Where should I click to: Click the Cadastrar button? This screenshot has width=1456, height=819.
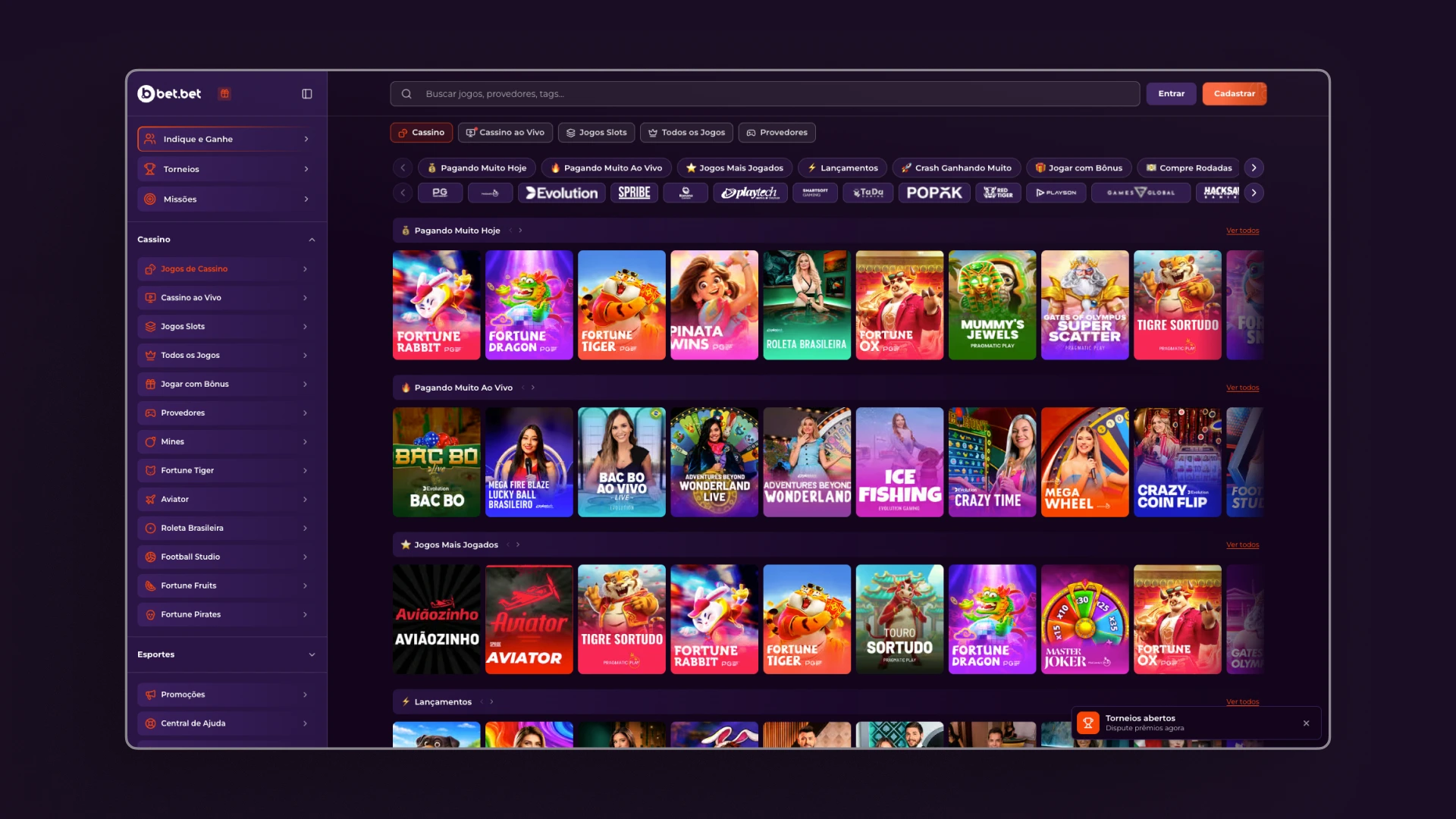pos(1235,94)
